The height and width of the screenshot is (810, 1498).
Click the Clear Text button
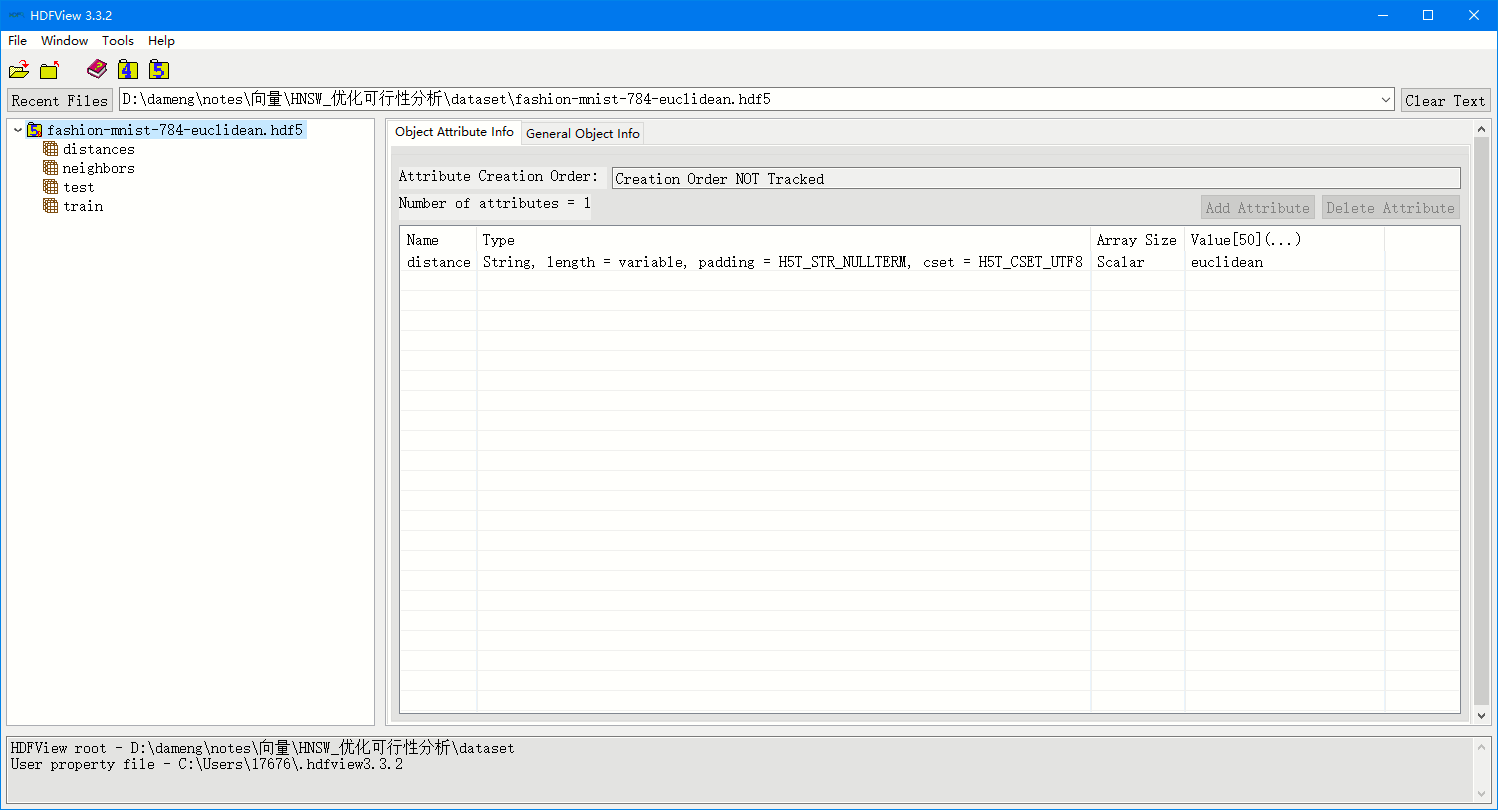coord(1445,100)
